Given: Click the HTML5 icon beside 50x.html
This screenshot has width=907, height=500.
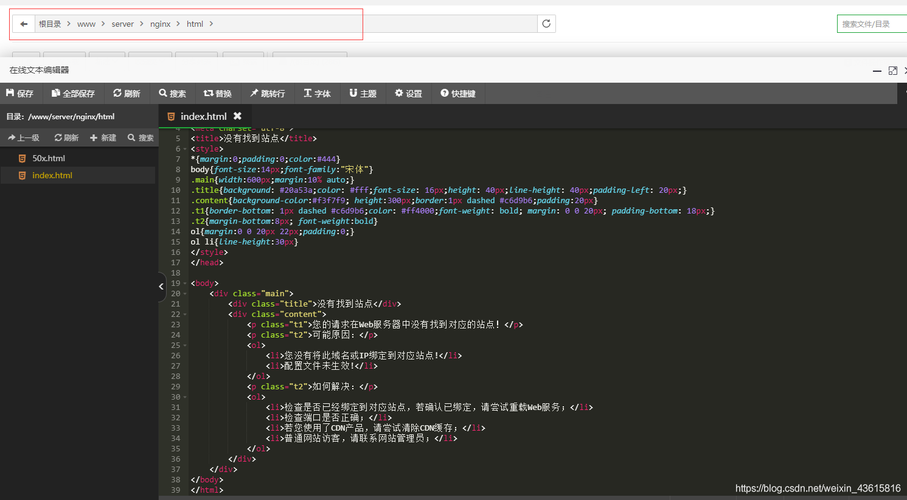Looking at the screenshot, I should [22, 158].
